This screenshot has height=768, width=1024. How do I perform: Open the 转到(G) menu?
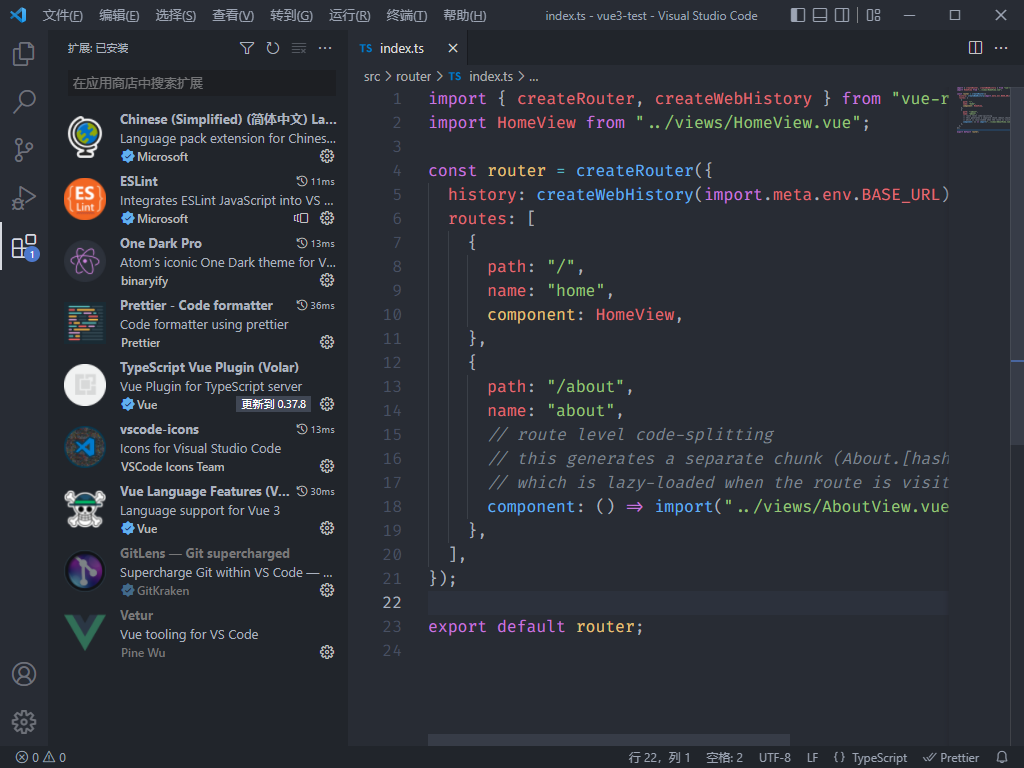coord(291,16)
